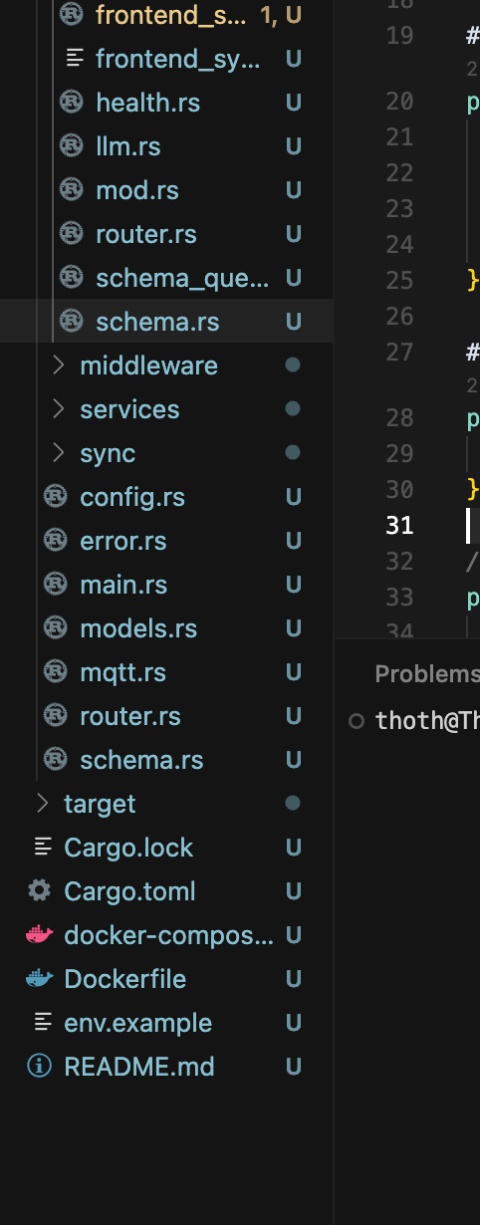This screenshot has width=480, height=1225.
Task: Click the blue whale Dockerfile icon
Action: tap(39, 979)
